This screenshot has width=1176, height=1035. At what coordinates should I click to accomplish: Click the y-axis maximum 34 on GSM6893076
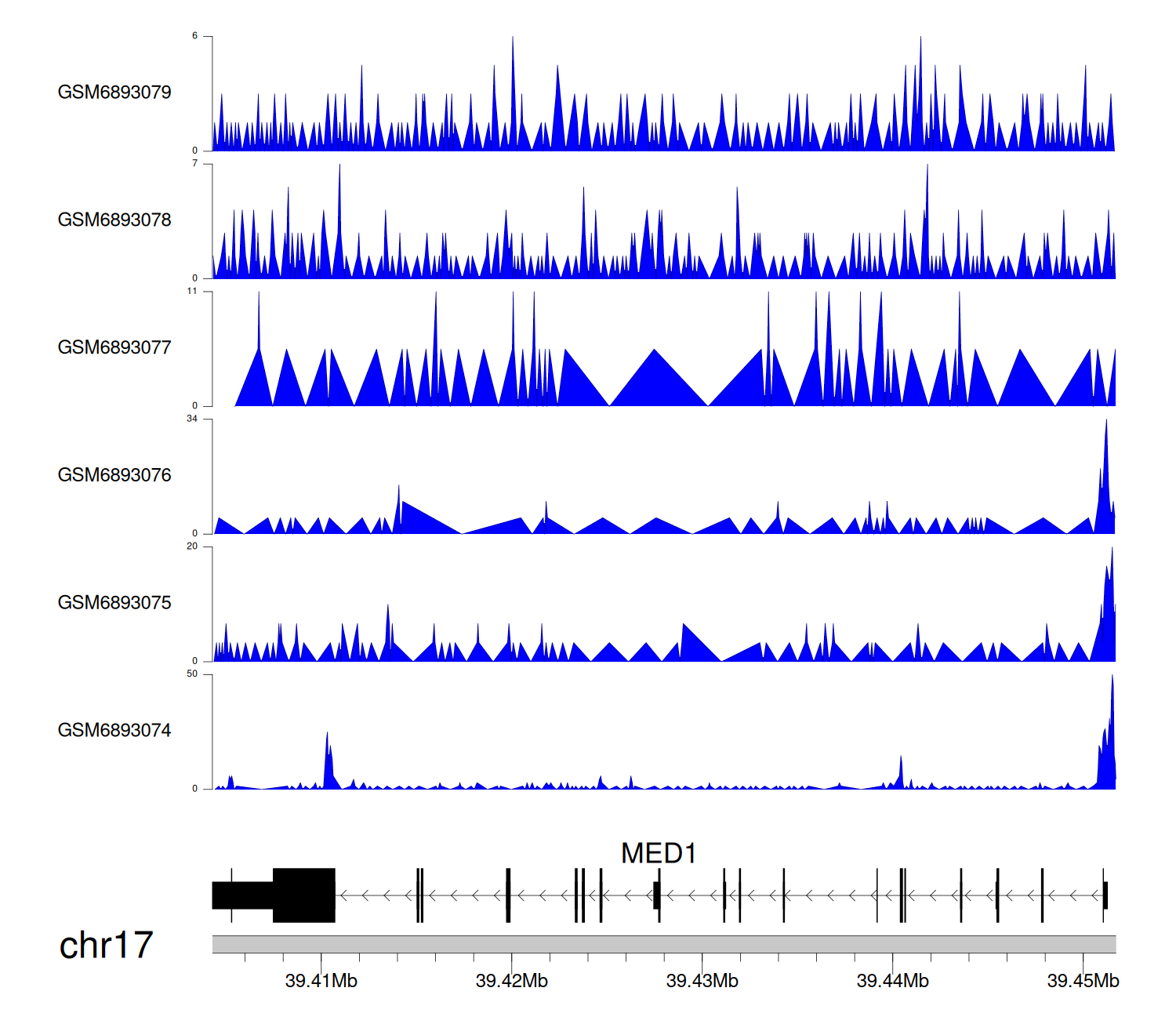192,419
